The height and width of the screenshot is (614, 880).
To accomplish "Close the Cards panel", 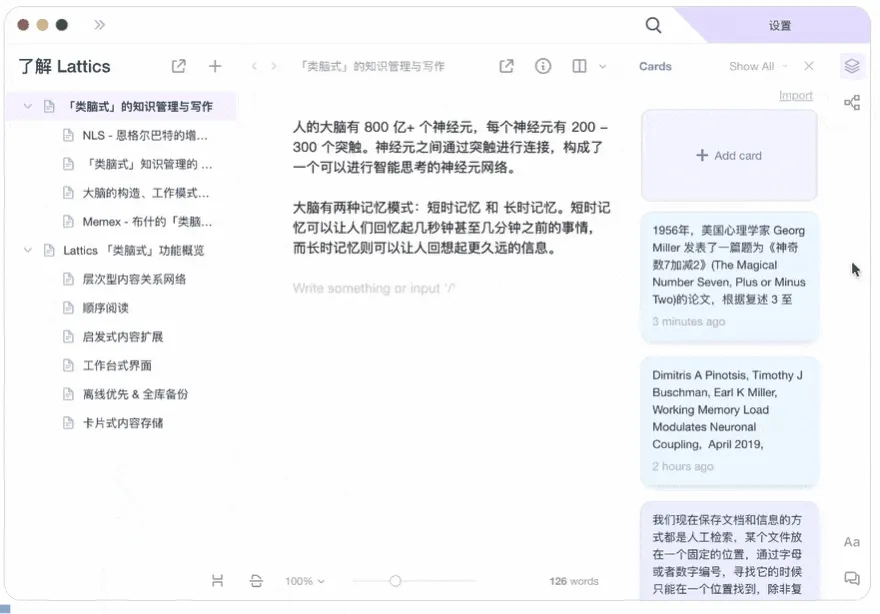I will click(809, 66).
